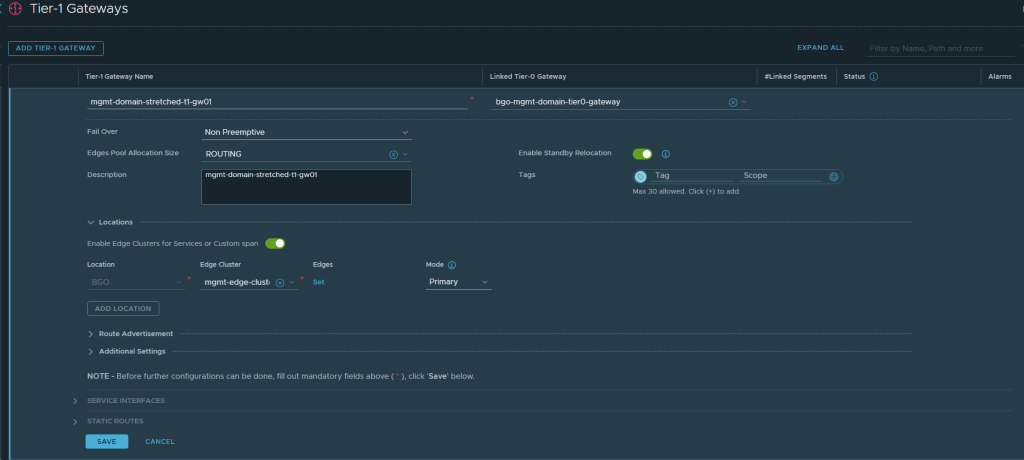This screenshot has height=460, width=1024.
Task: Click the Status column info icon
Action: [x=874, y=76]
